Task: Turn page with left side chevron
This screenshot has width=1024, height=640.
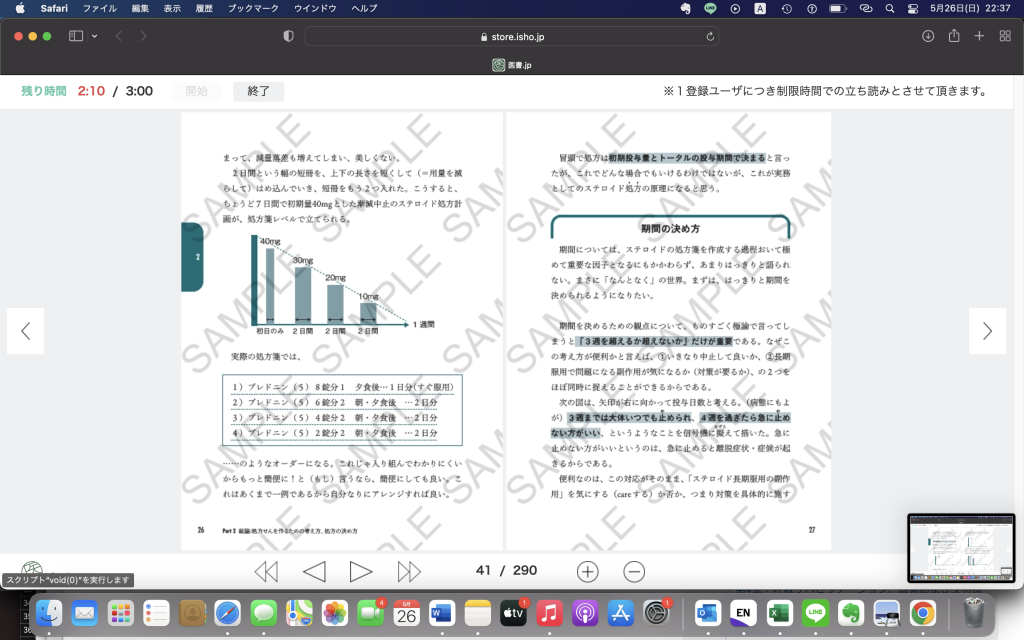Action: click(x=26, y=331)
